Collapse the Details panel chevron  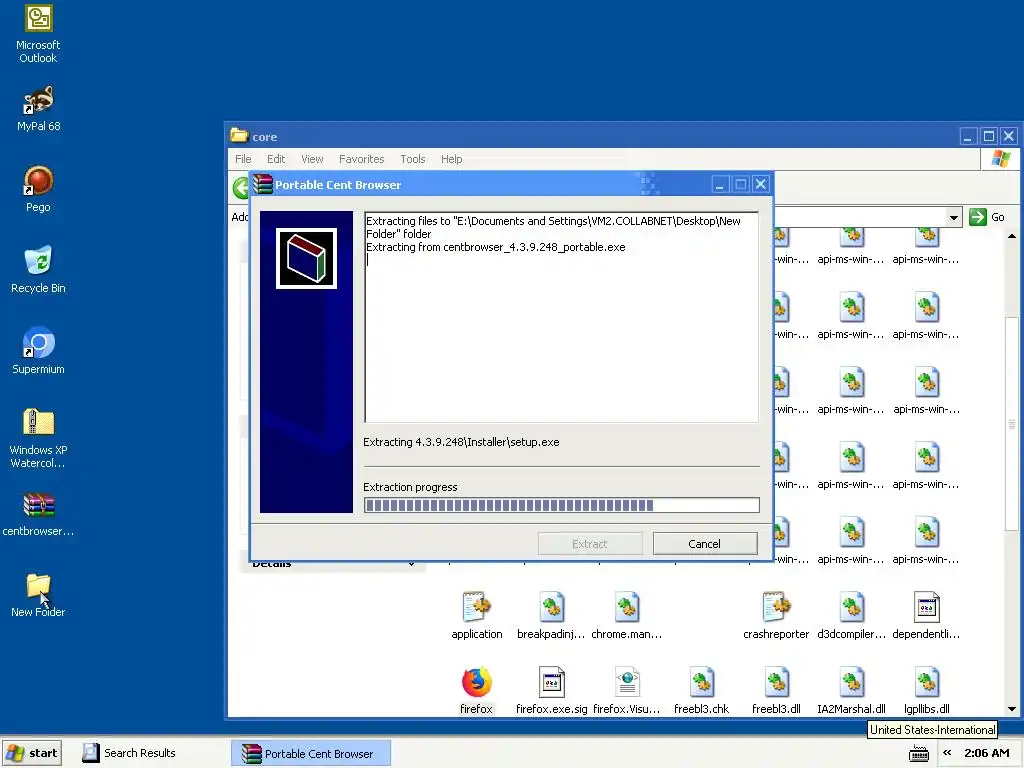click(411, 564)
